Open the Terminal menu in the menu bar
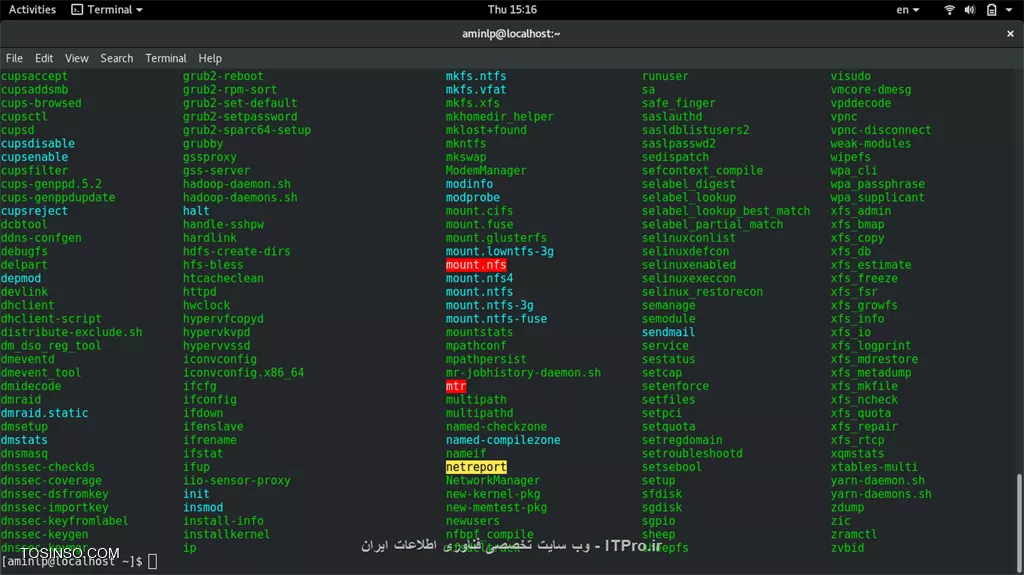 [165, 58]
